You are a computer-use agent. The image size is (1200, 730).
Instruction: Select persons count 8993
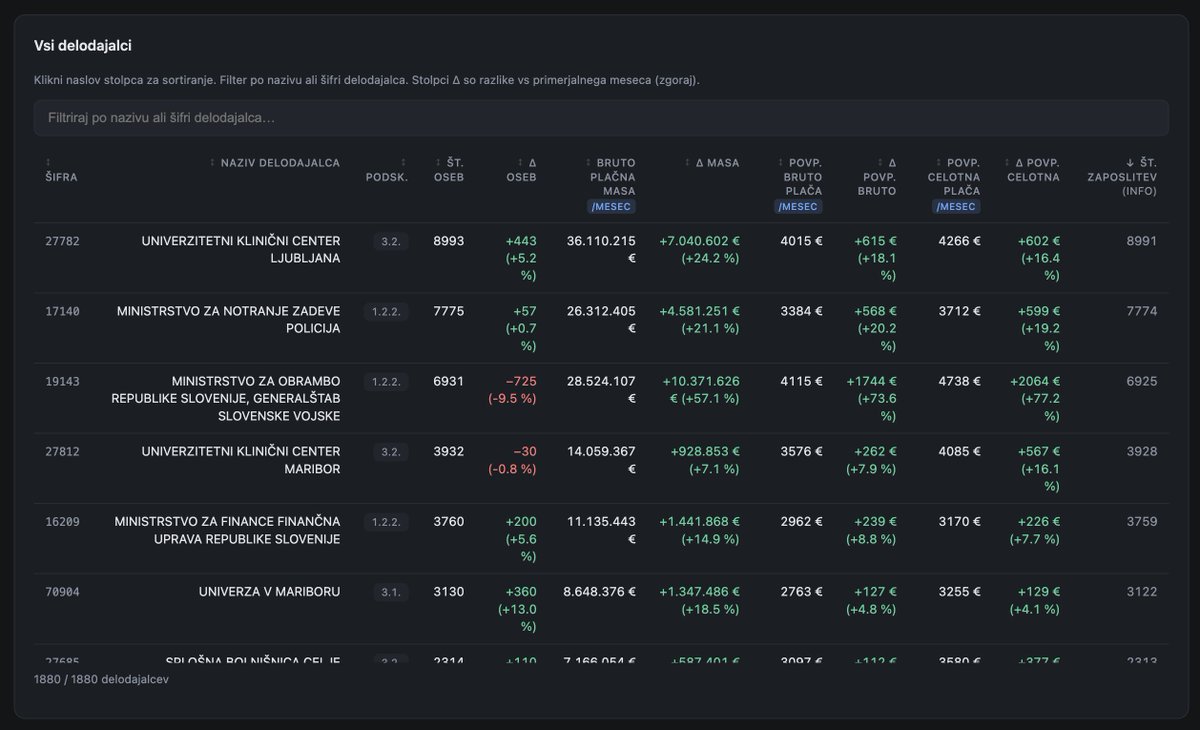point(448,241)
